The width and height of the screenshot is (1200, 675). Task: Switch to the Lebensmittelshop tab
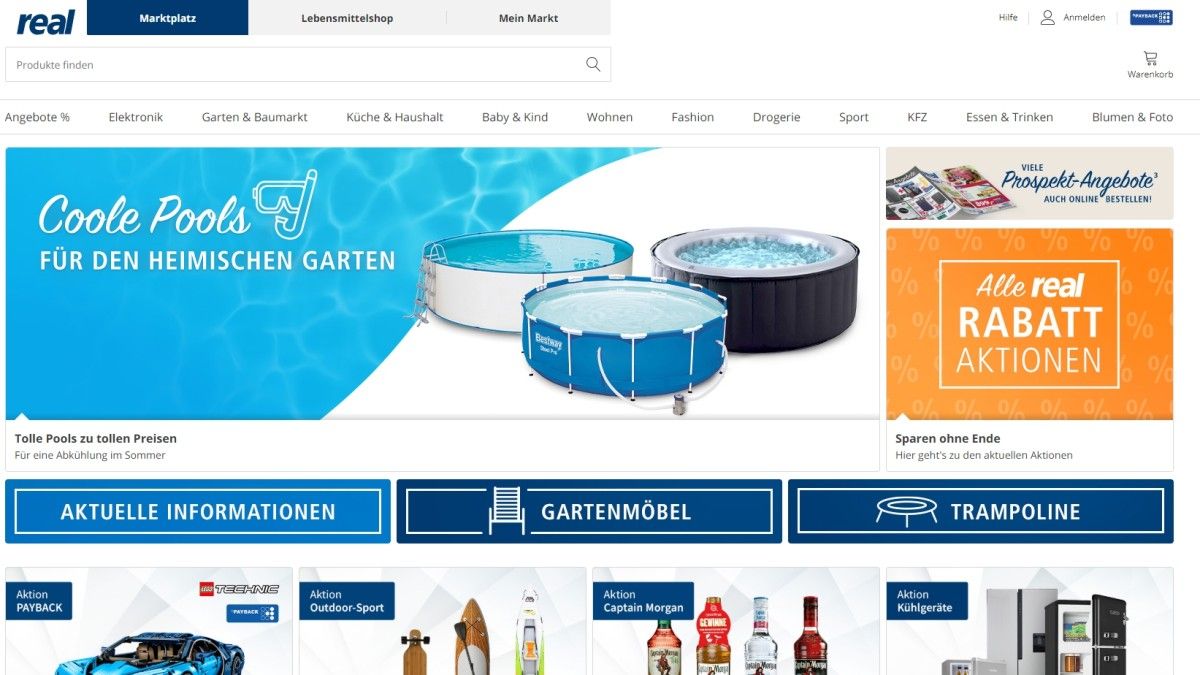[x=347, y=18]
